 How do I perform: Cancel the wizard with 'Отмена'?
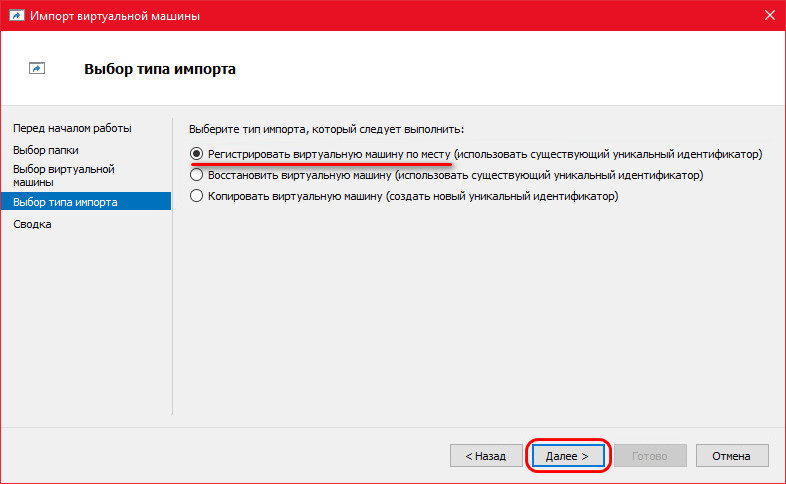click(x=732, y=456)
